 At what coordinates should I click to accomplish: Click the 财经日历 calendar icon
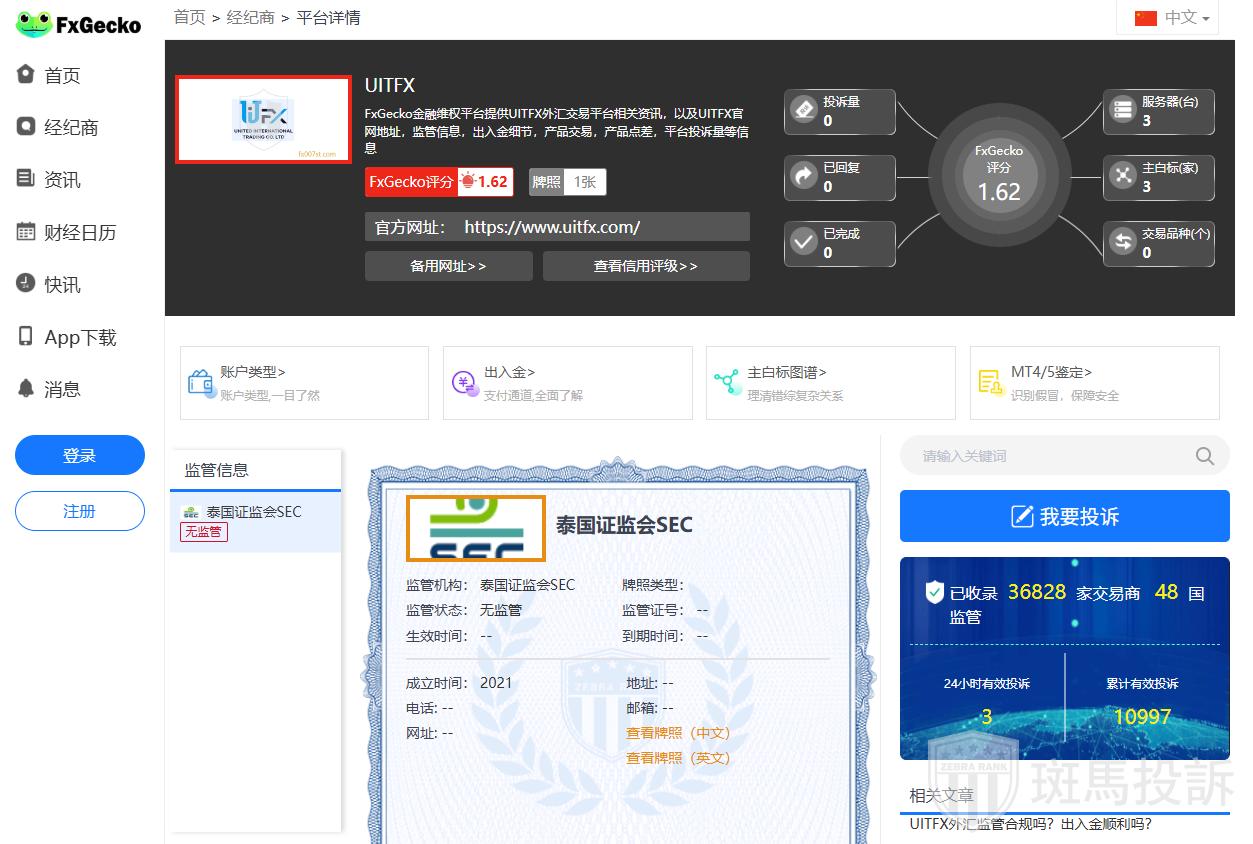point(26,232)
